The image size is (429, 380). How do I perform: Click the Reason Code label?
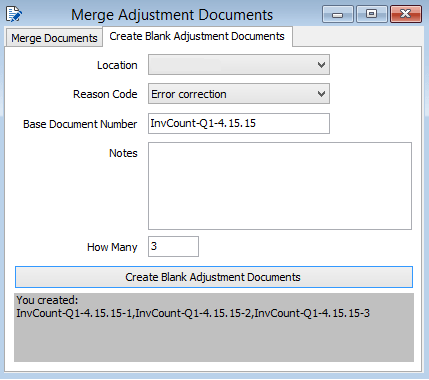(x=105, y=94)
